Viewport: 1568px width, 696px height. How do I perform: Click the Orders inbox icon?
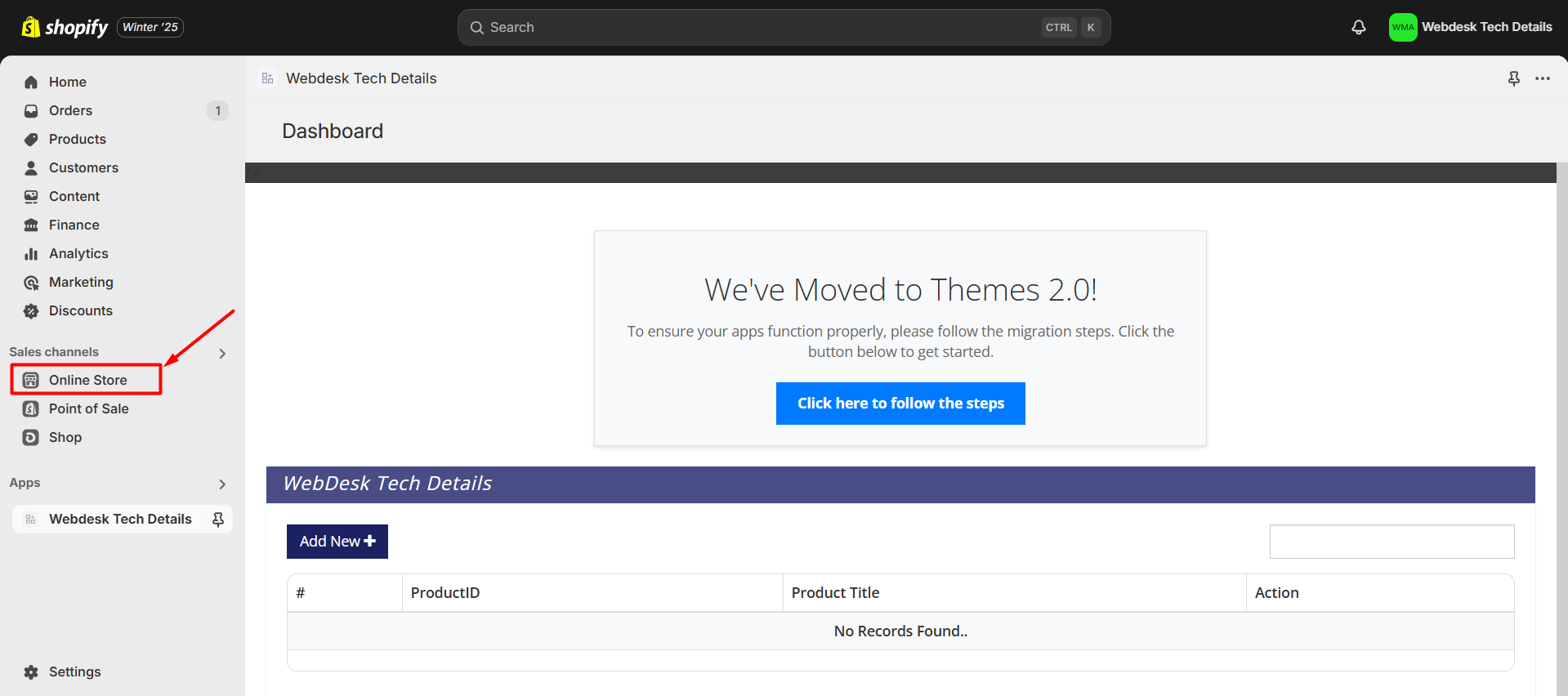(31, 110)
